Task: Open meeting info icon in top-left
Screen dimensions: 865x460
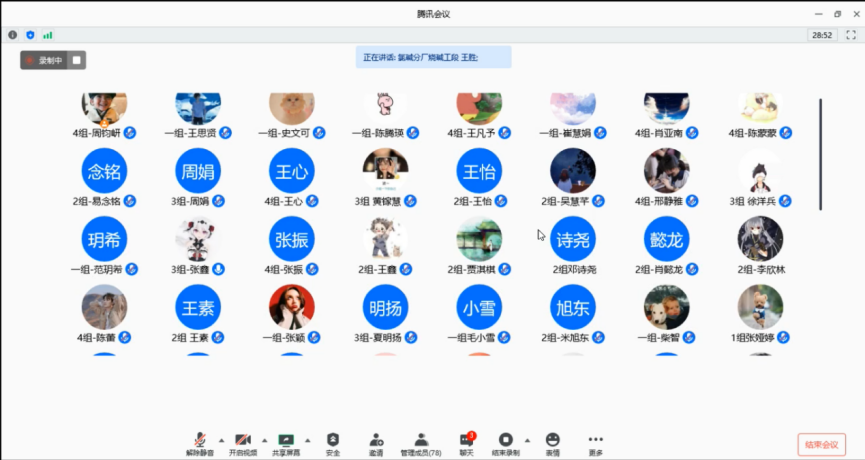Action: pyautogui.click(x=13, y=35)
